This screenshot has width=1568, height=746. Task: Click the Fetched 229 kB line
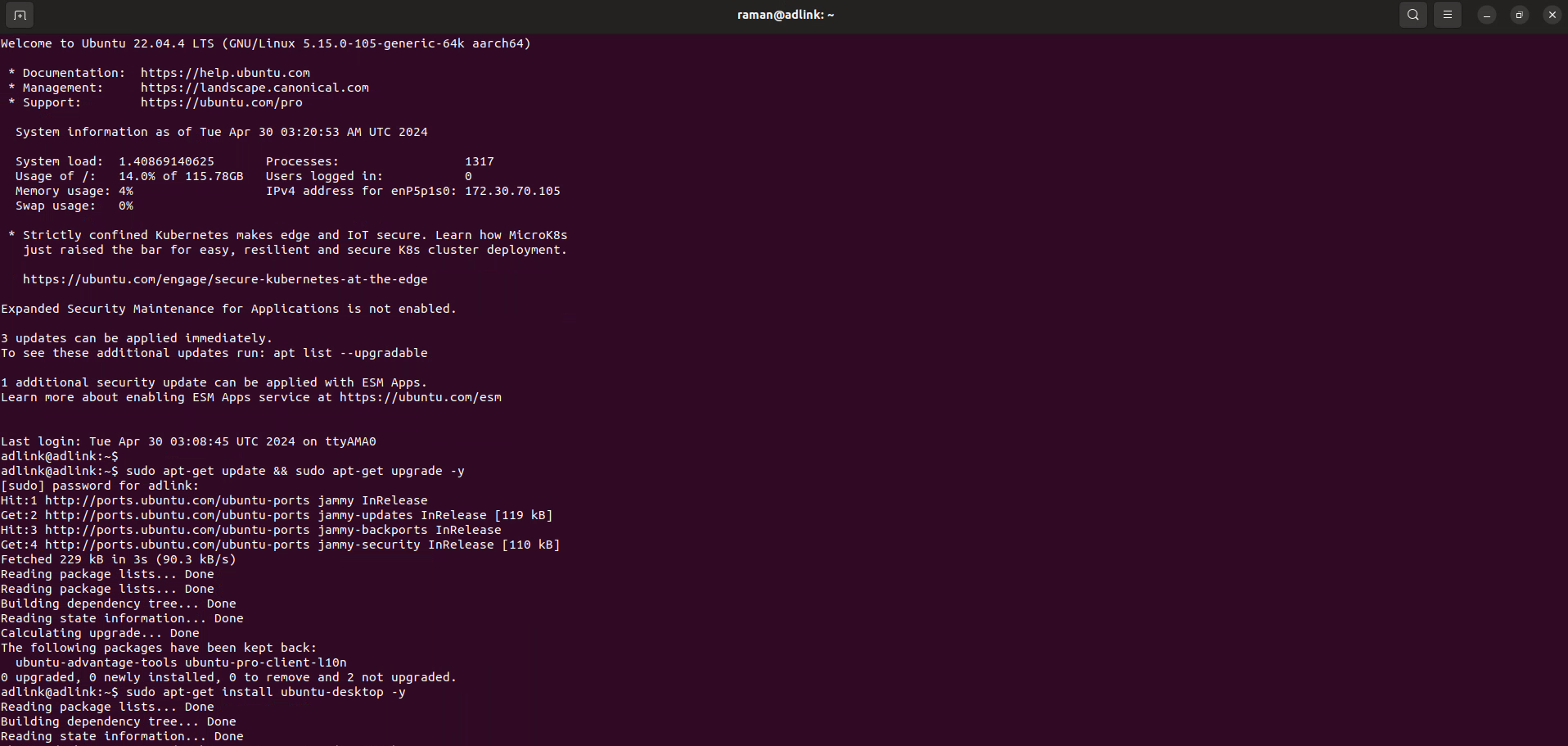119,559
